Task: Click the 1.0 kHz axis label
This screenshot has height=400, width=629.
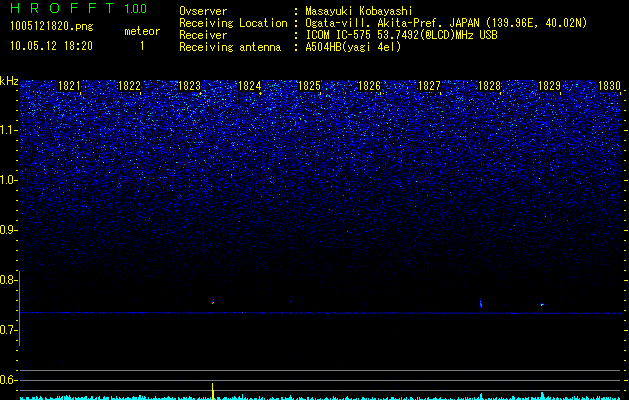Action: point(9,180)
